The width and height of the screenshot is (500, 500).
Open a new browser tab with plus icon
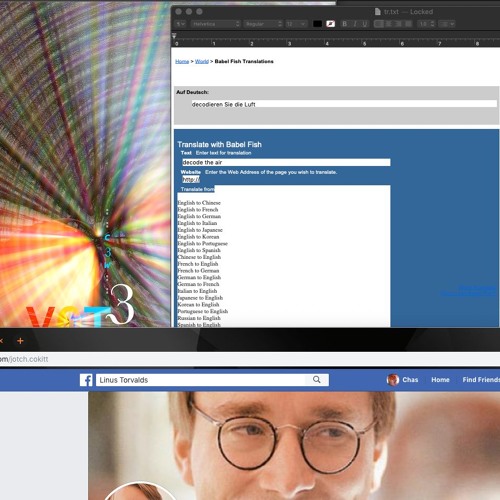coord(20,341)
